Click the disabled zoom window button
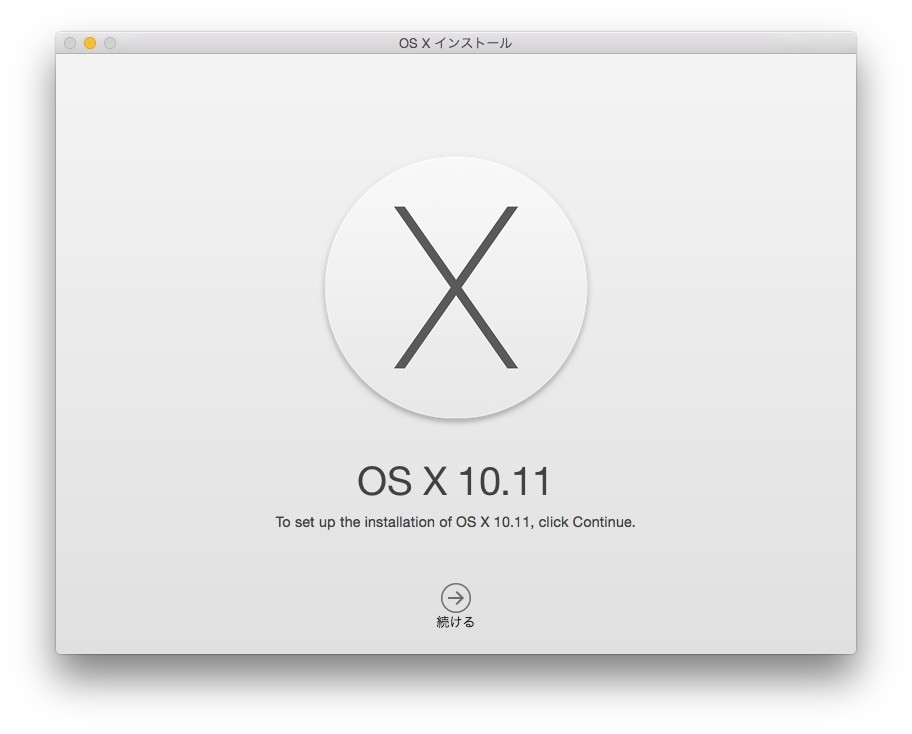Viewport: 912px width, 734px height. [110, 43]
